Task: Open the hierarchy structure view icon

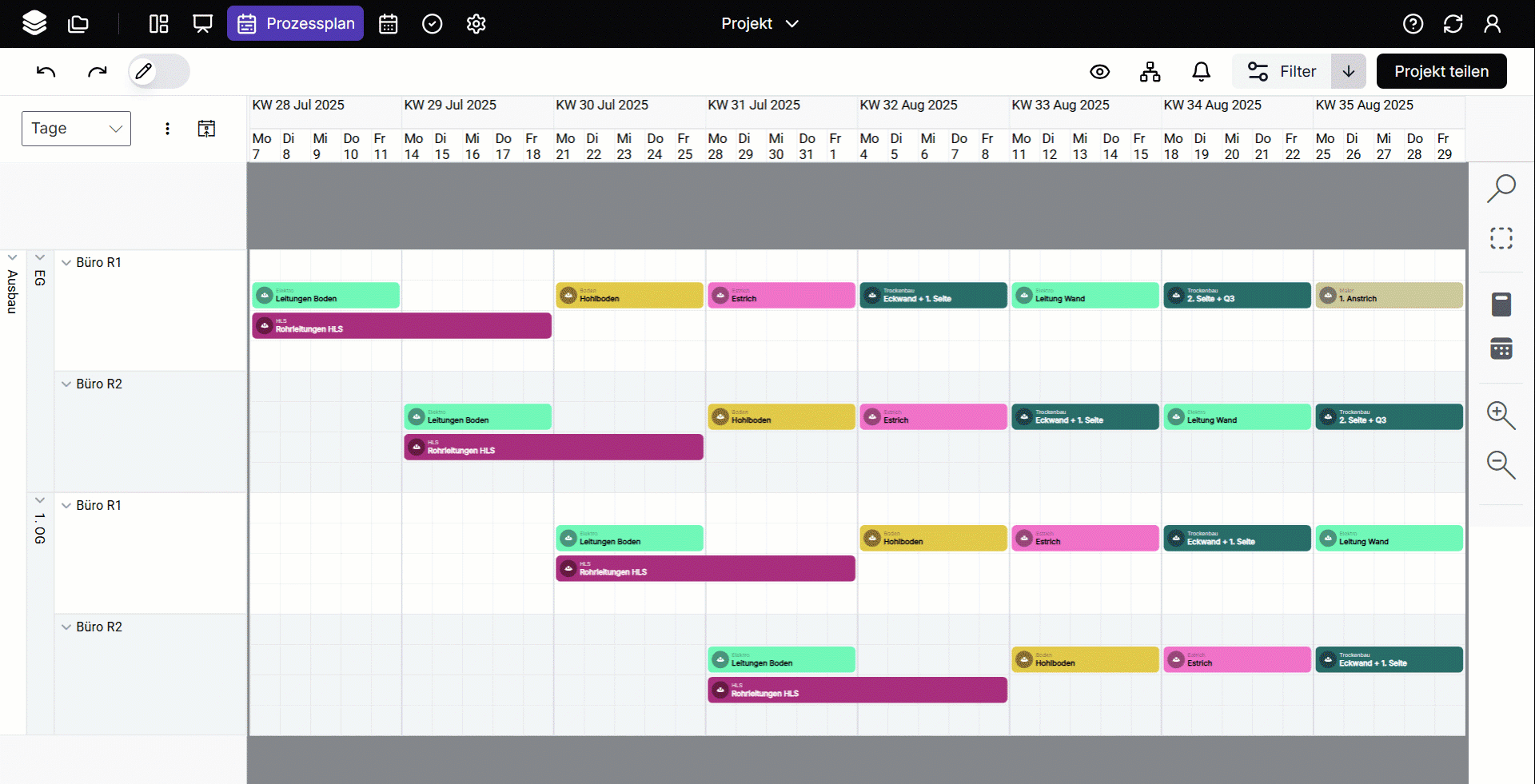Action: point(1150,72)
